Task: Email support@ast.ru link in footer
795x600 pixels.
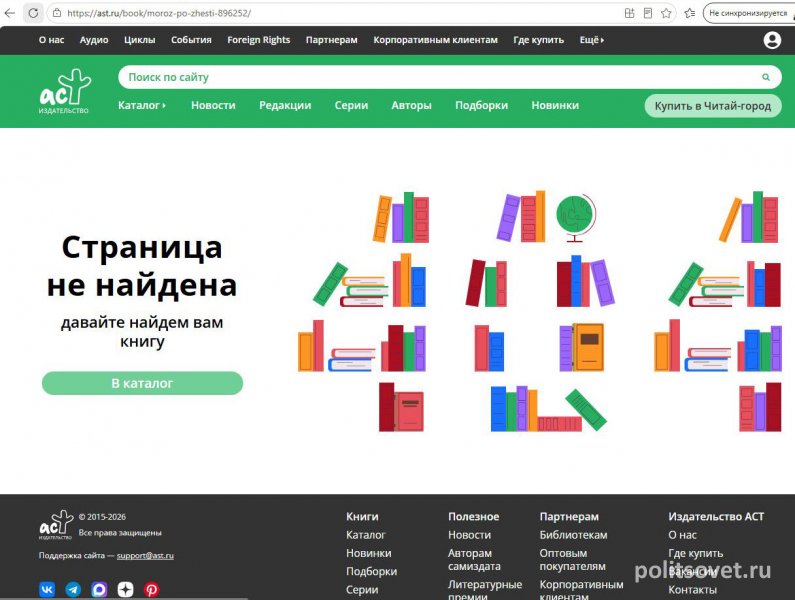Action: coord(145,555)
